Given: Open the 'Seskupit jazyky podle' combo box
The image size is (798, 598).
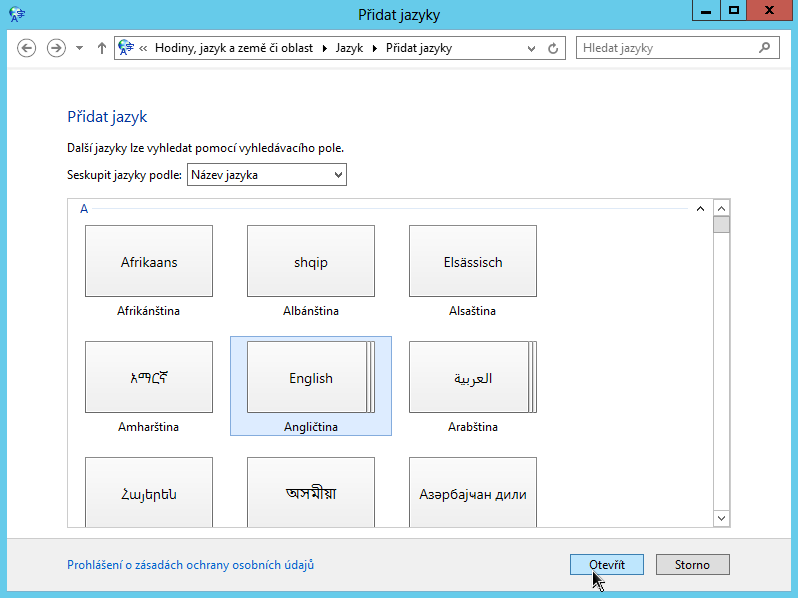Looking at the screenshot, I should click(x=266, y=175).
